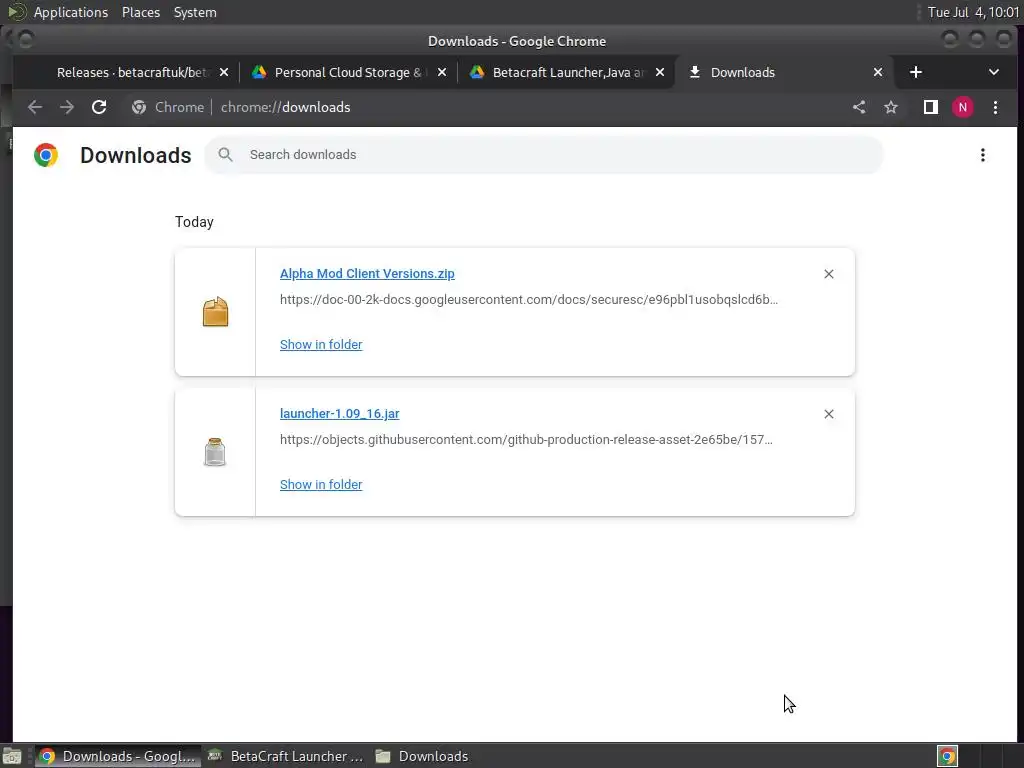Click the zip archive file icon
Image resolution: width=1024 pixels, height=768 pixels.
(215, 312)
